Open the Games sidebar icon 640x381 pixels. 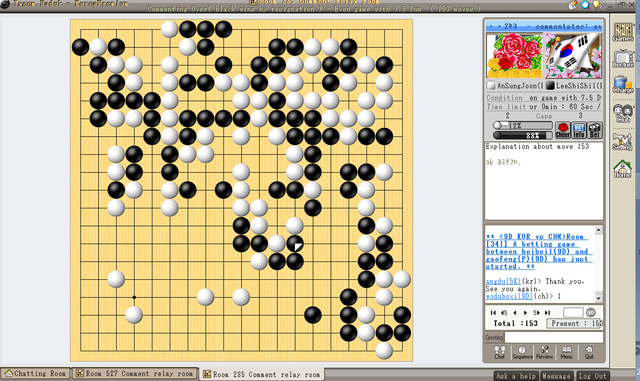623,31
